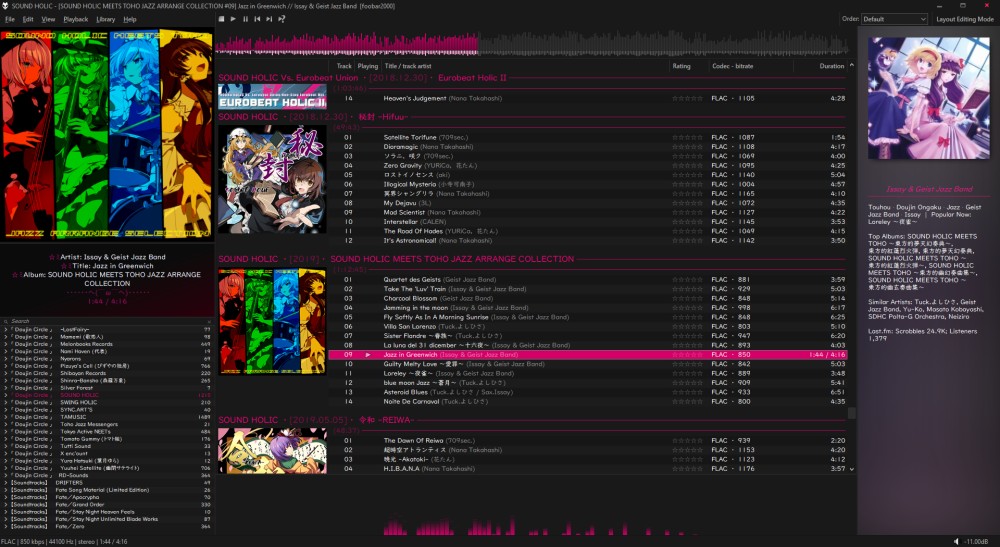Image resolution: width=1000 pixels, height=547 pixels.
Task: Open the Library menu
Action: pos(105,19)
